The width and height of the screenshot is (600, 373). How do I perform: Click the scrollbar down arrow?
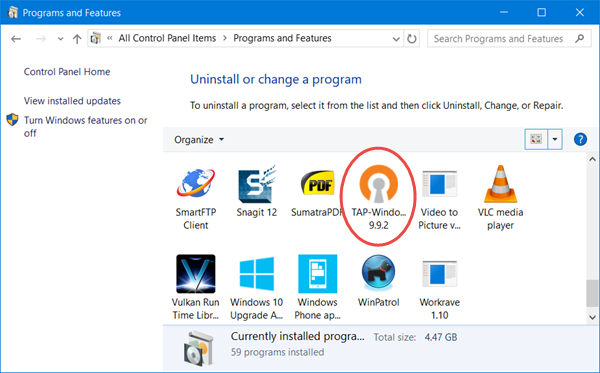click(592, 317)
